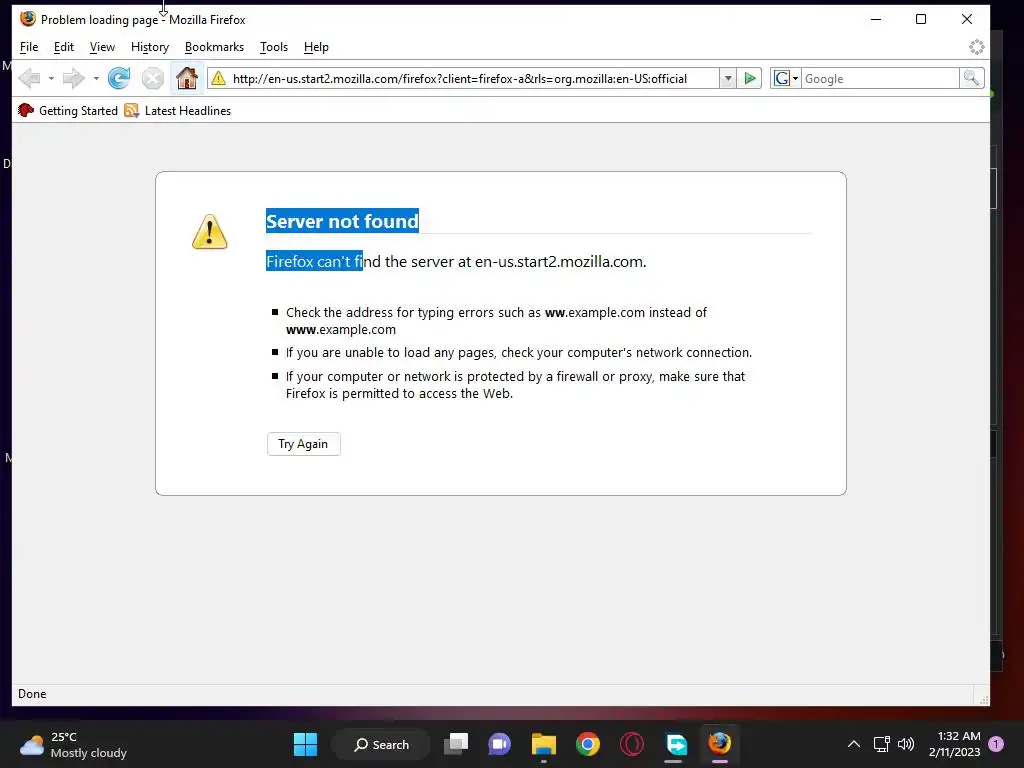Click the 'firewall or proxy' bullet line
This screenshot has height=768, width=1024.
point(515,385)
